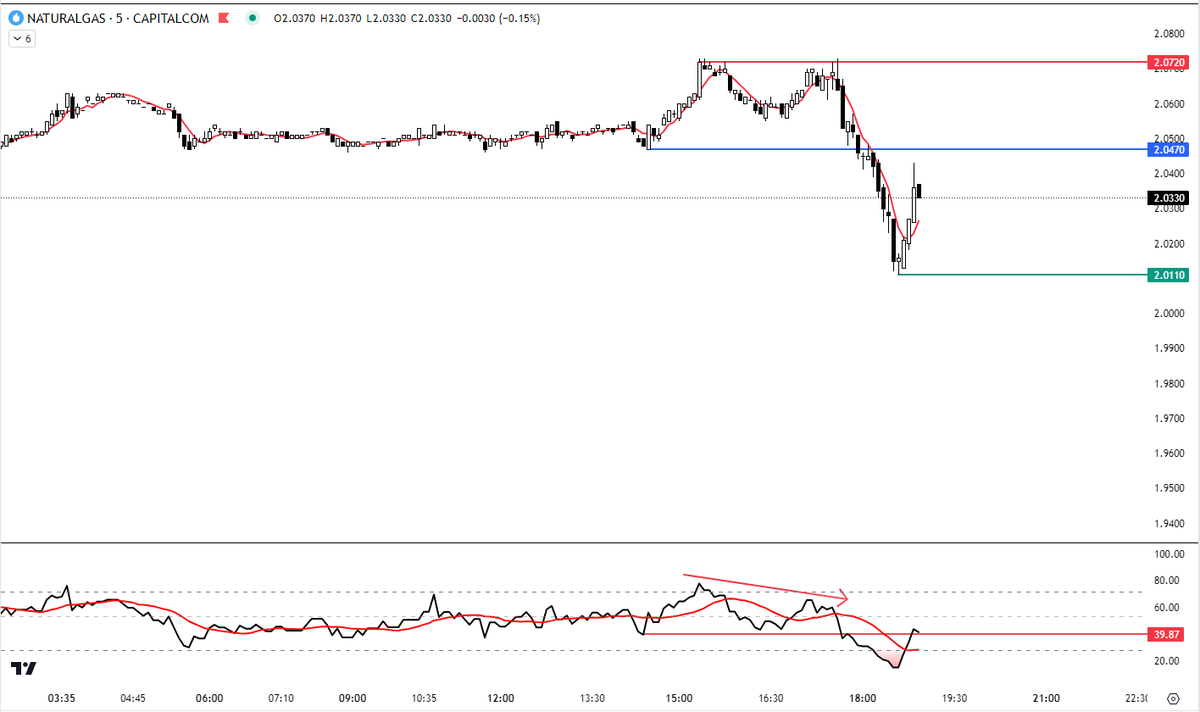Click the TradingView logo
1200x712 pixels.
pyautogui.click(x=25, y=668)
